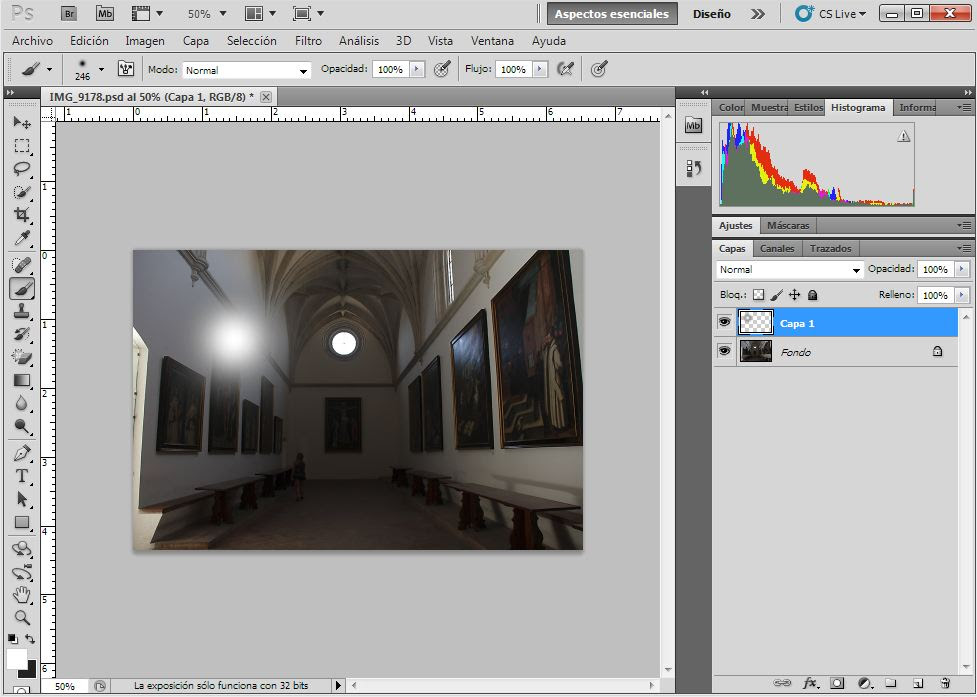Toggle lock image pixels

(776, 295)
